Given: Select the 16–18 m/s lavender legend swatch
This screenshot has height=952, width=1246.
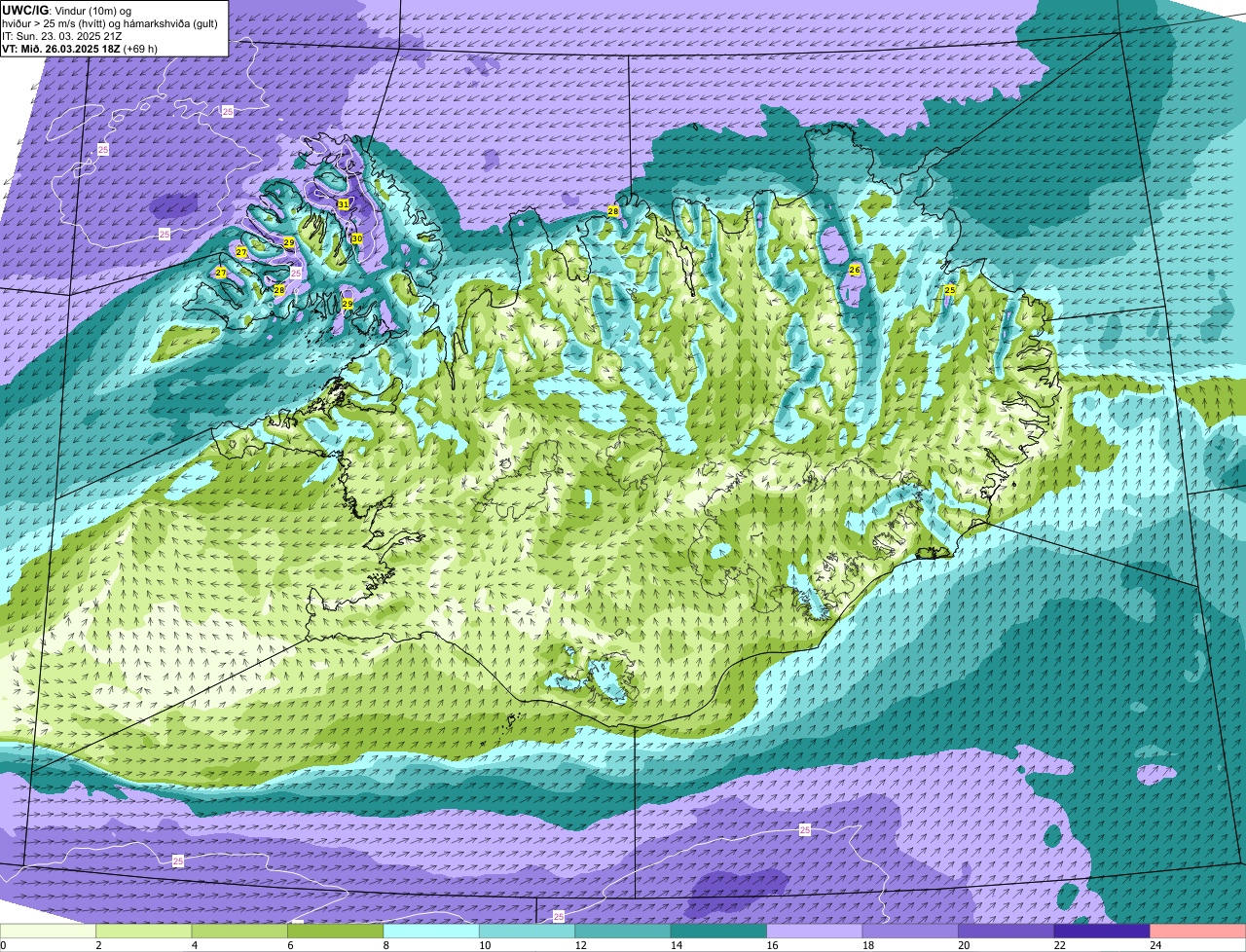Looking at the screenshot, I should click(815, 931).
